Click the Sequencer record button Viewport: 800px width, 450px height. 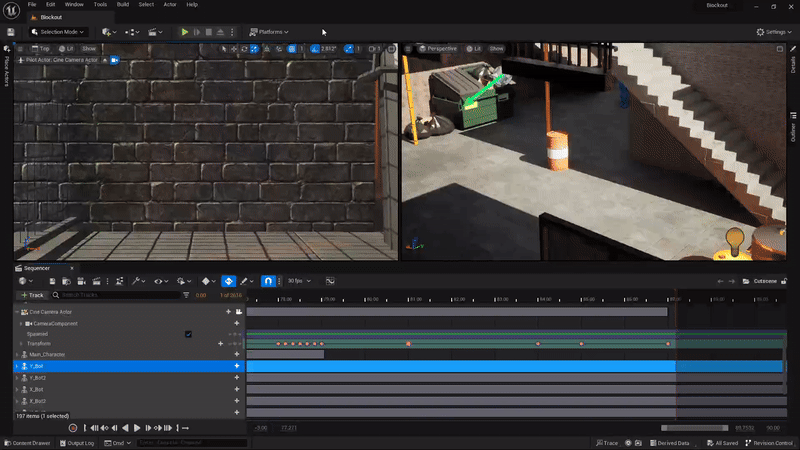click(73, 428)
